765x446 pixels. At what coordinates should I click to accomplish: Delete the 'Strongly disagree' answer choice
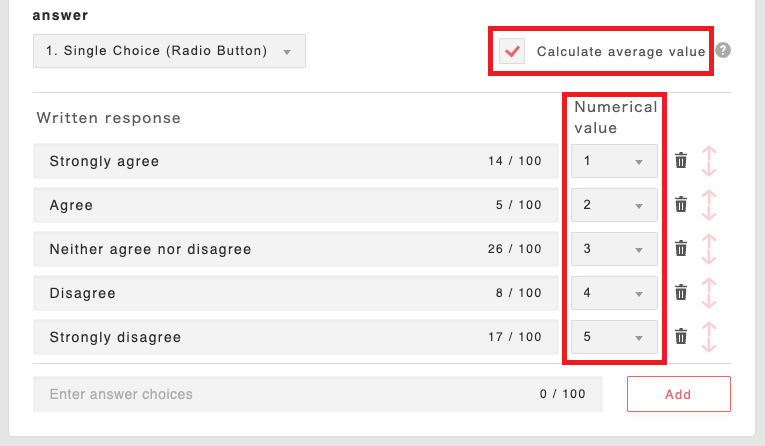click(x=681, y=337)
